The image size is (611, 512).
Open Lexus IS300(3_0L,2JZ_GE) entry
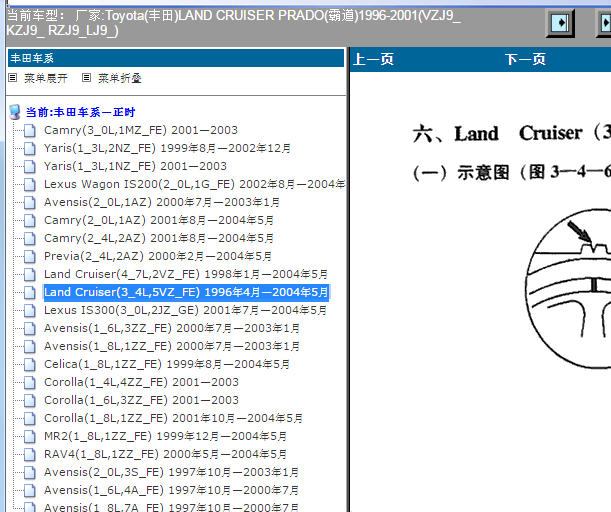[185, 310]
